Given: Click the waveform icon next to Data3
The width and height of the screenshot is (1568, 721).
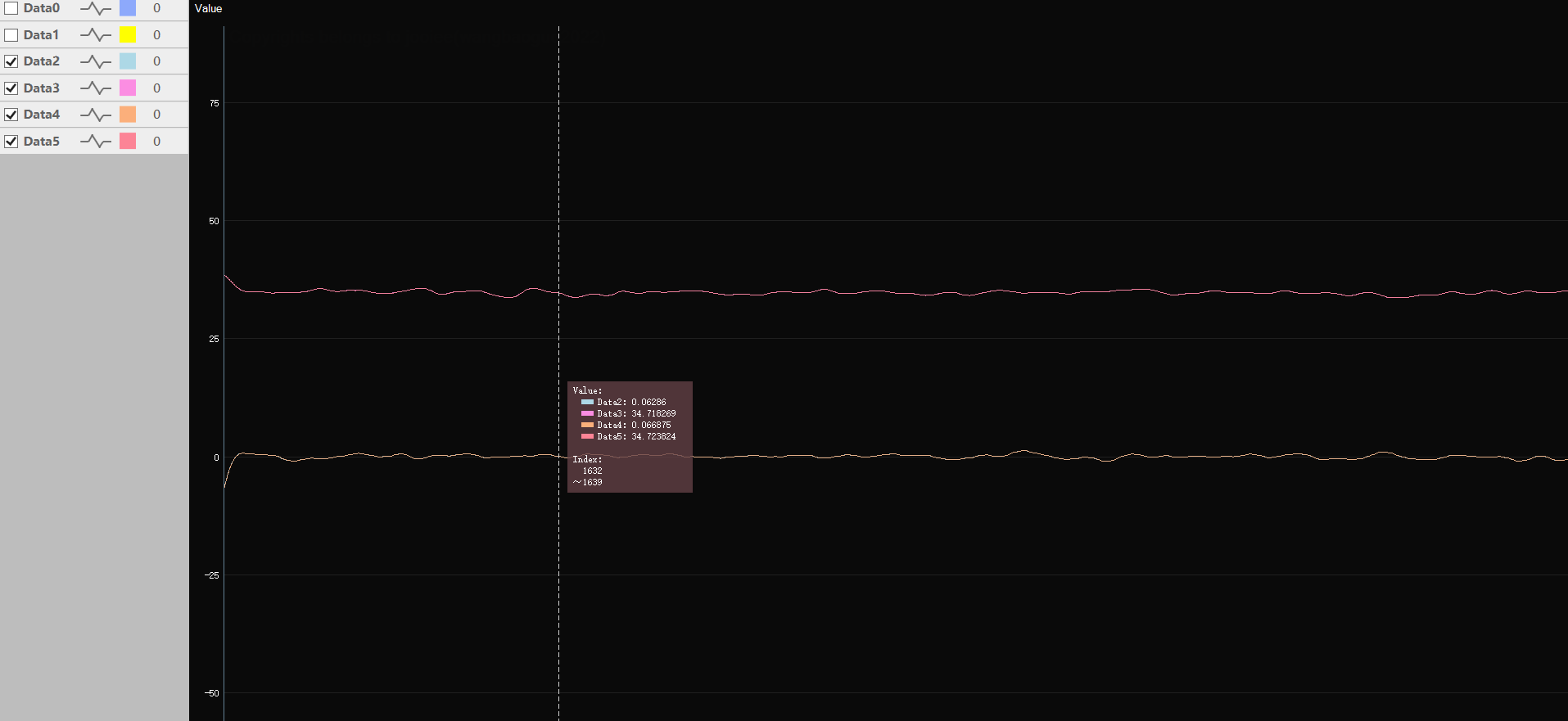Looking at the screenshot, I should click(96, 88).
